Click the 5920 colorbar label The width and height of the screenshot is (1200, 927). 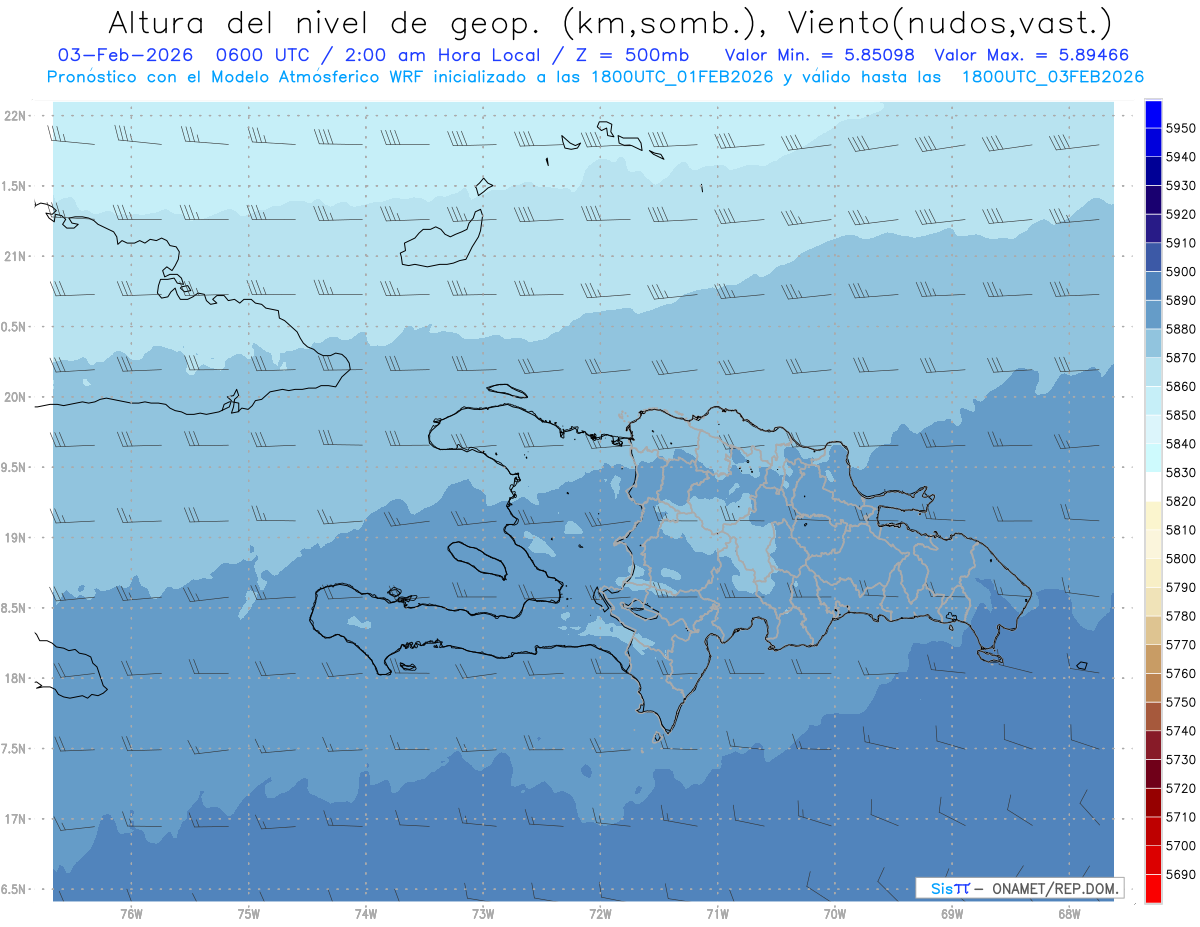(x=1181, y=214)
